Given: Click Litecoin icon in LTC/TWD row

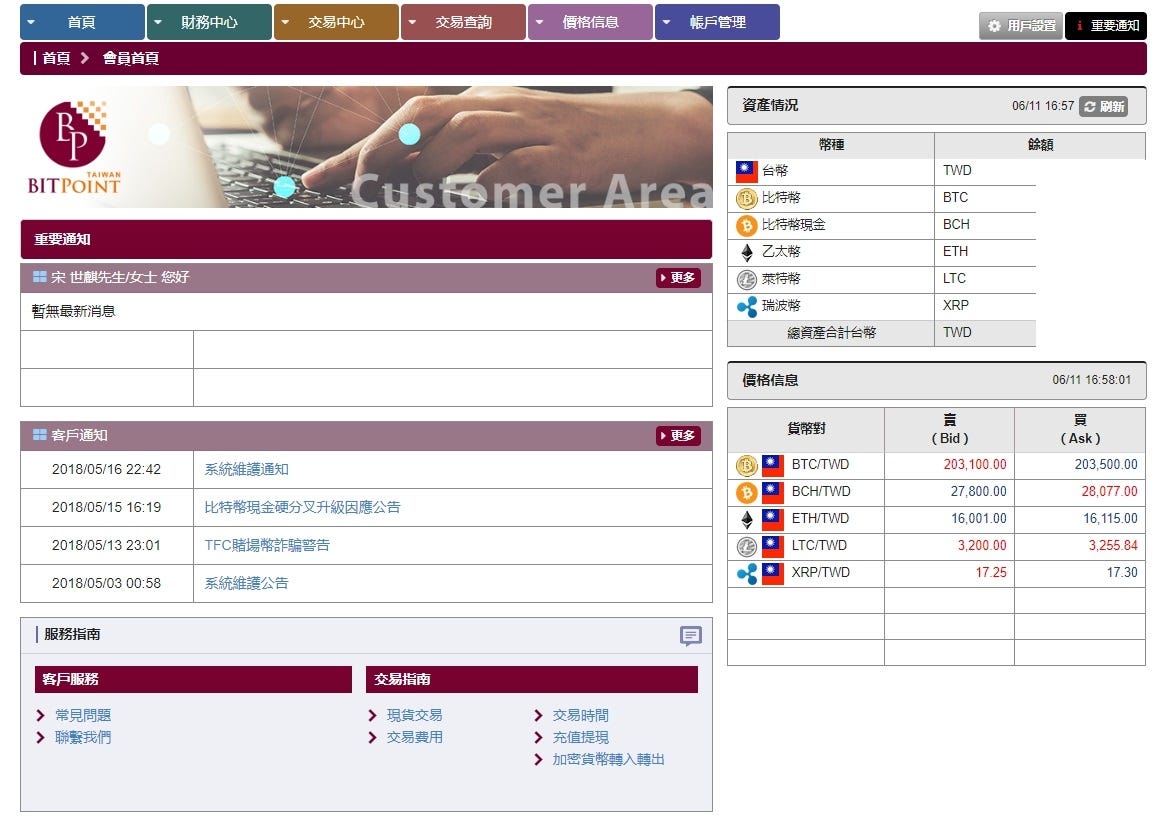Looking at the screenshot, I should (x=747, y=546).
